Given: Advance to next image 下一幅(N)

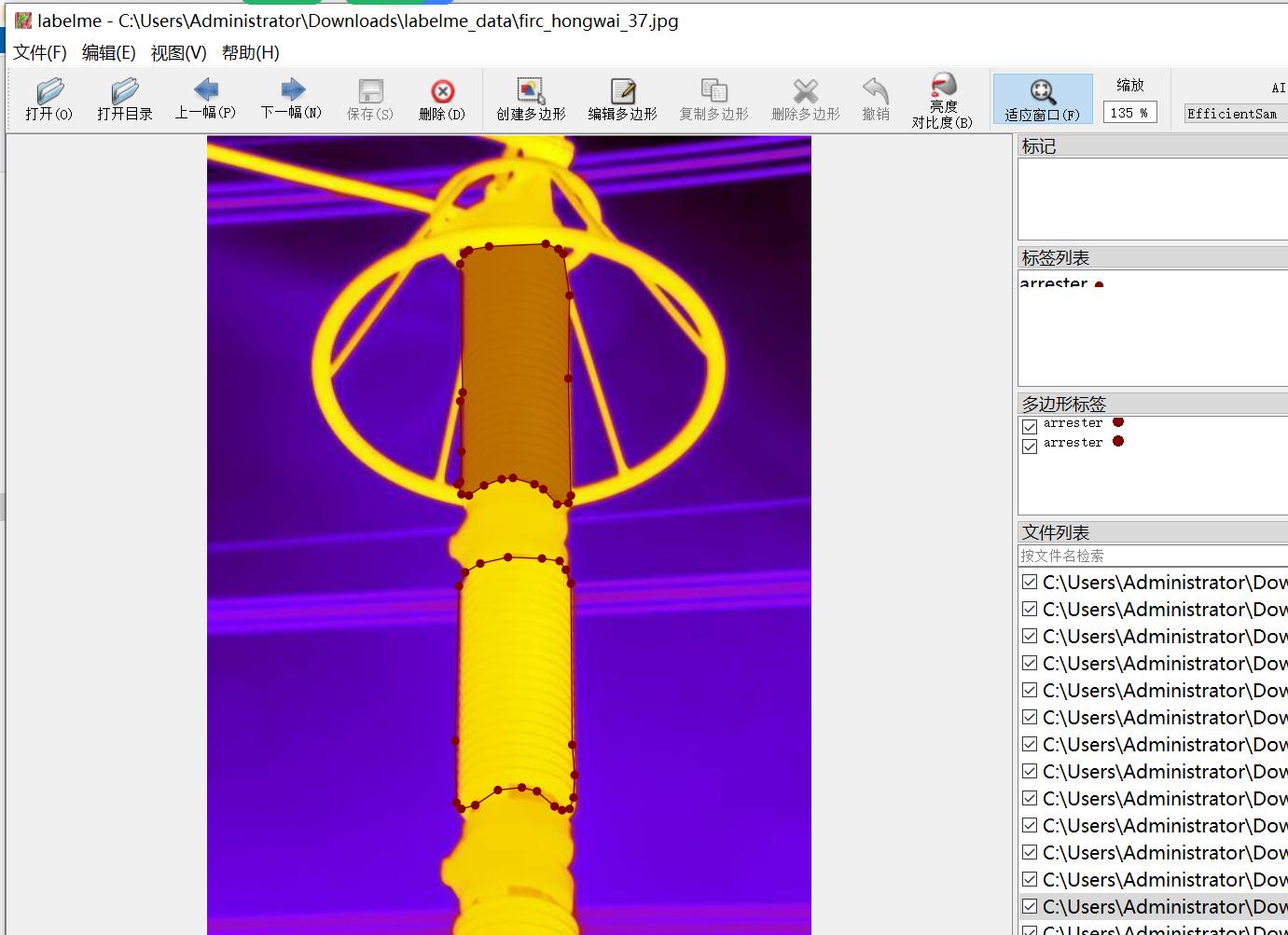Looking at the screenshot, I should [x=291, y=99].
